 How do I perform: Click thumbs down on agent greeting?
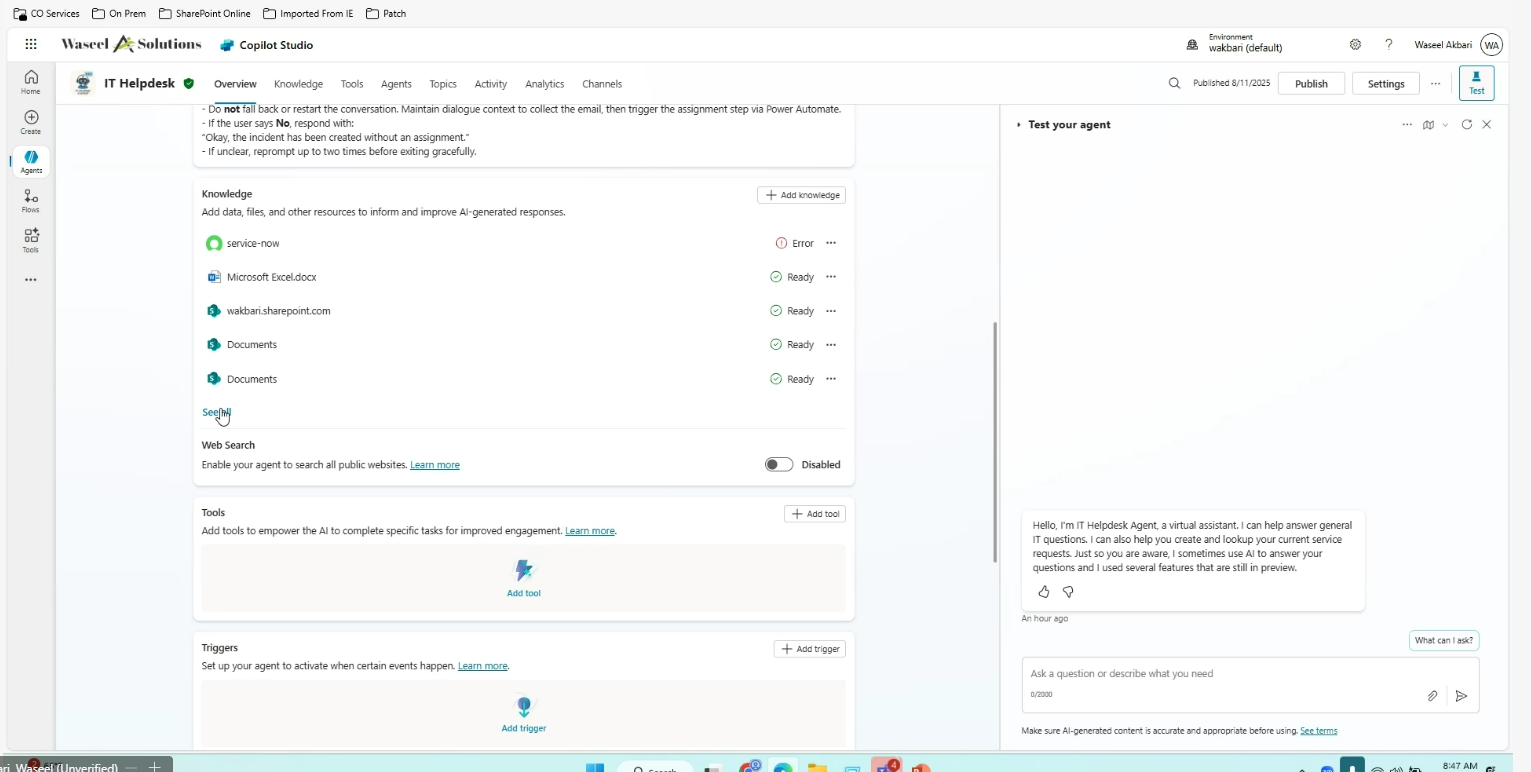[x=1068, y=592]
